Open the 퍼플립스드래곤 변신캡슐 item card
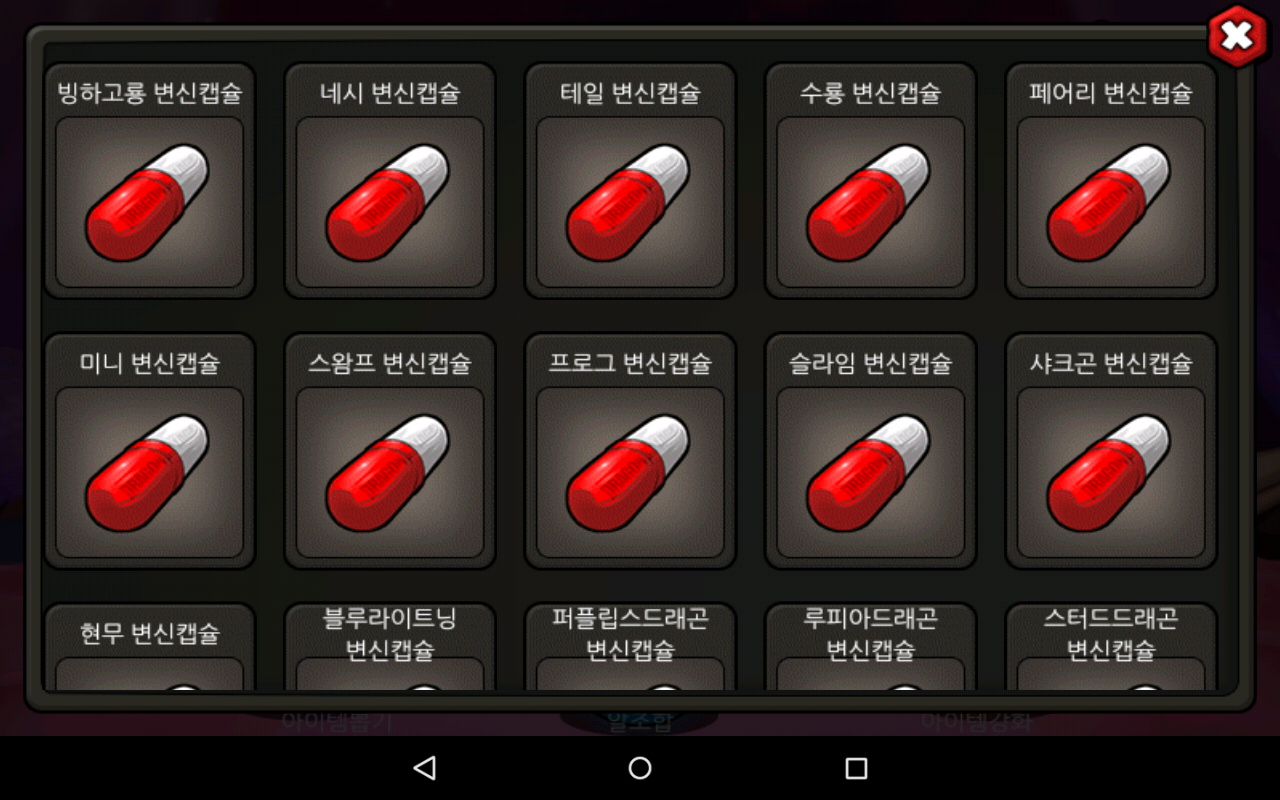The height and width of the screenshot is (800, 1280). pyautogui.click(x=630, y=647)
